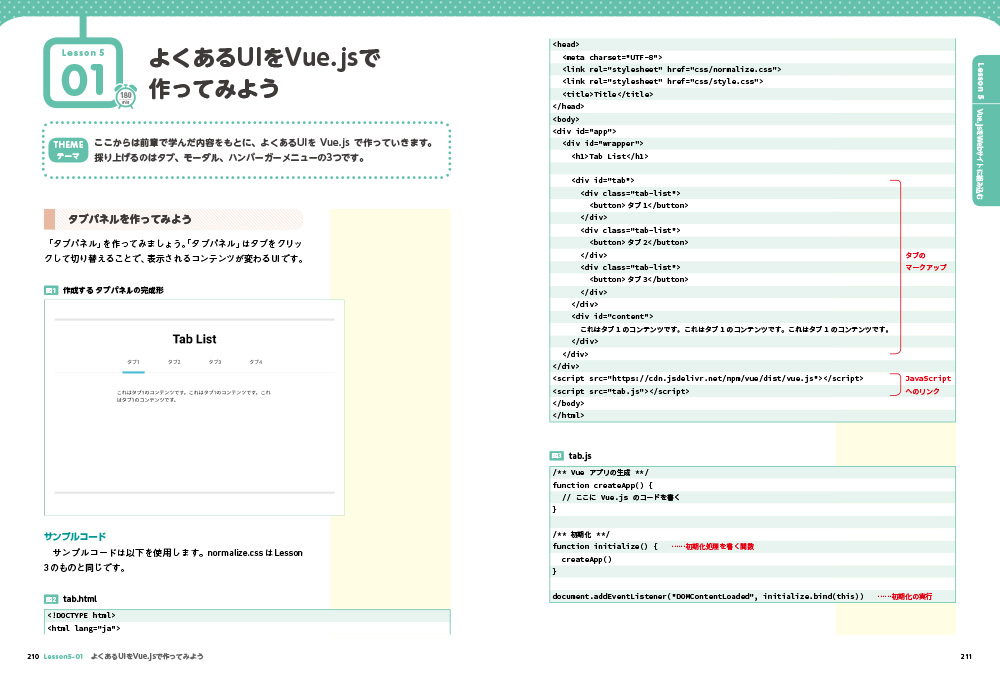The image size is (1000, 679).
Task: Click the /** 初期化 **/ comment line
Action: click(x=581, y=534)
